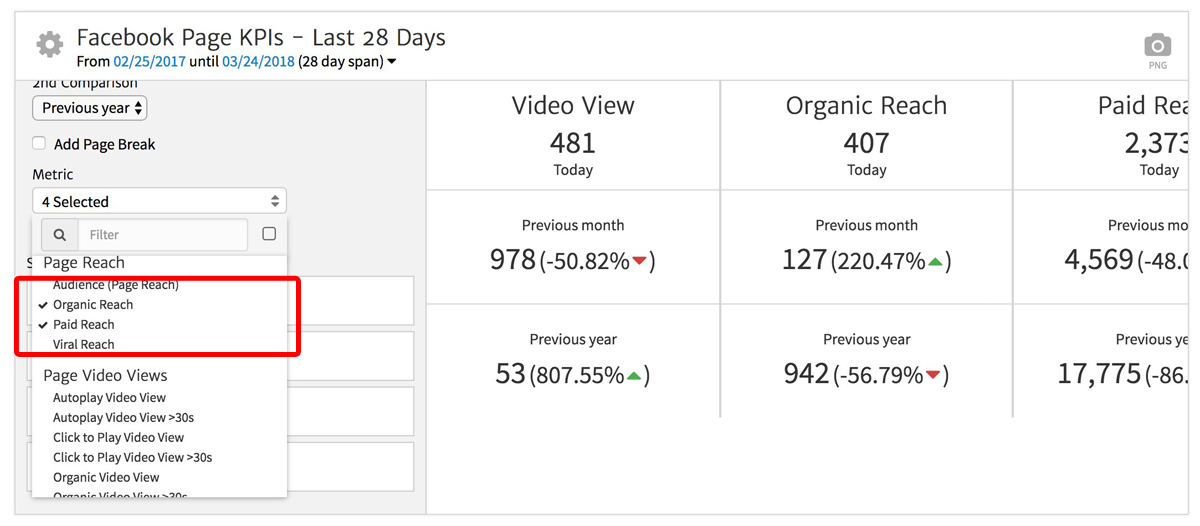The image size is (1200, 526).
Task: Expand the 28 day span arrow
Action: click(391, 62)
